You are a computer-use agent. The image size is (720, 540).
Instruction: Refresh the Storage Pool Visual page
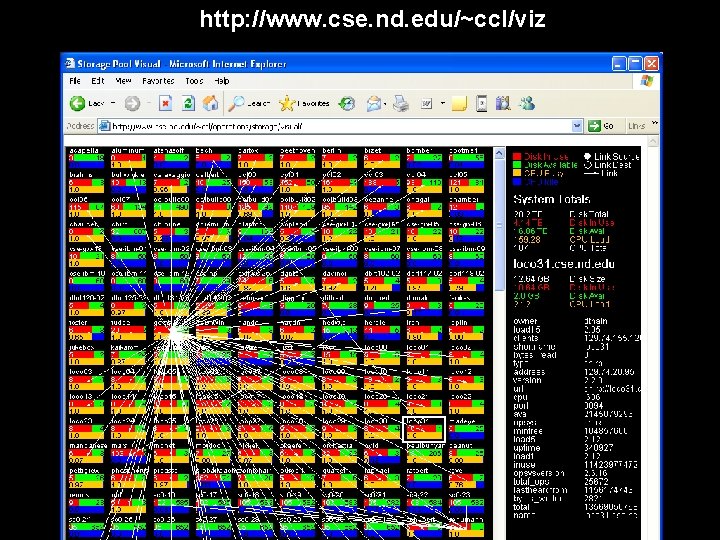pyautogui.click(x=188, y=103)
